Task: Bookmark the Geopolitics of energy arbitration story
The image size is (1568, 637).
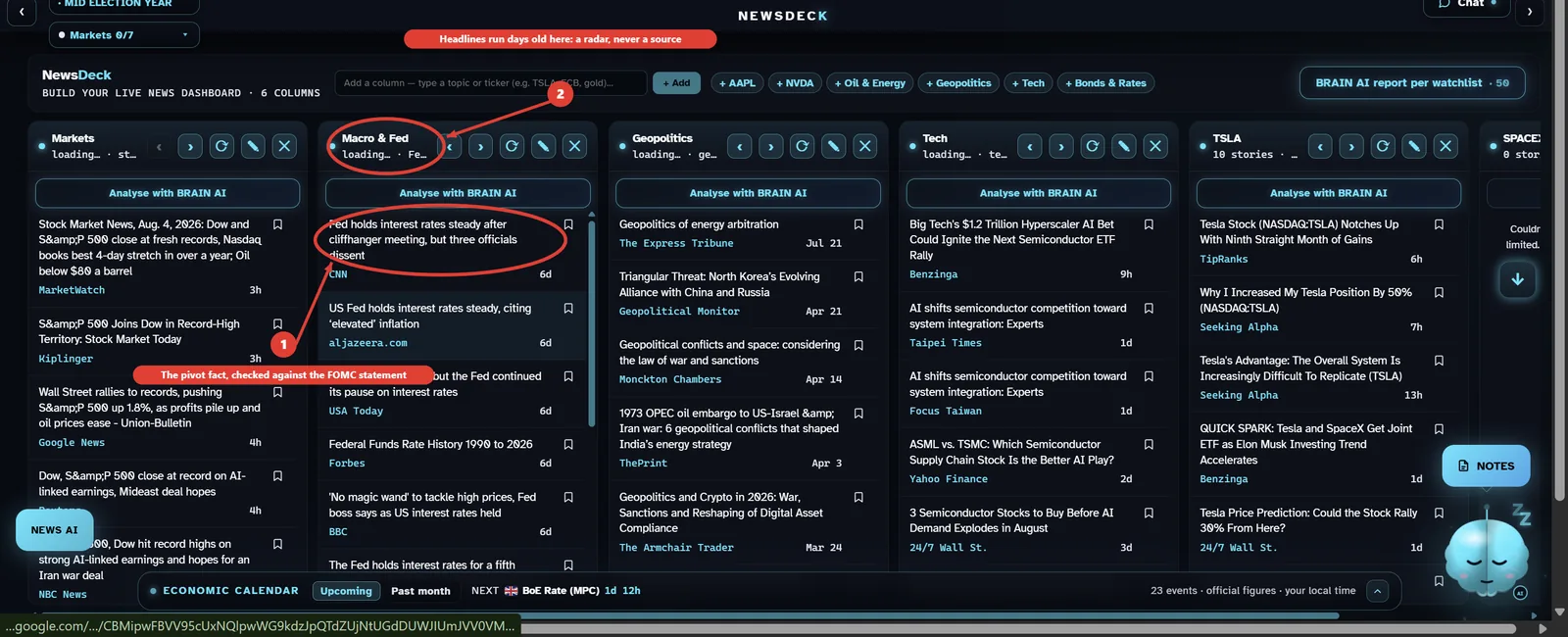Action: [x=858, y=224]
